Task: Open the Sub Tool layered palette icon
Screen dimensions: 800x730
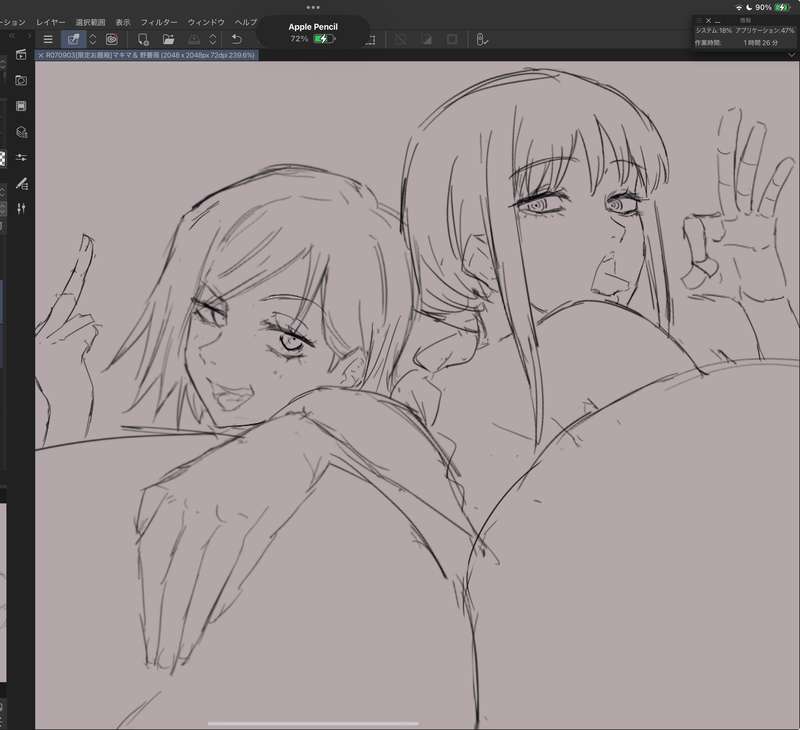Action: 21,132
